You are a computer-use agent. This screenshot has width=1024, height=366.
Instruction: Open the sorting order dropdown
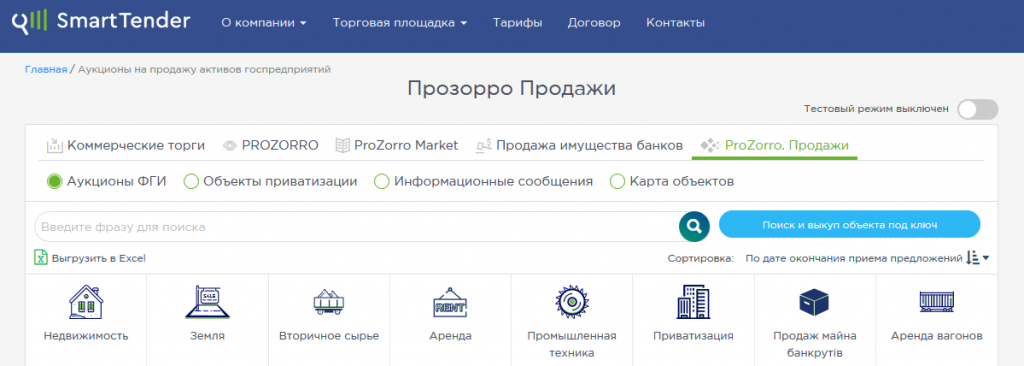867,259
